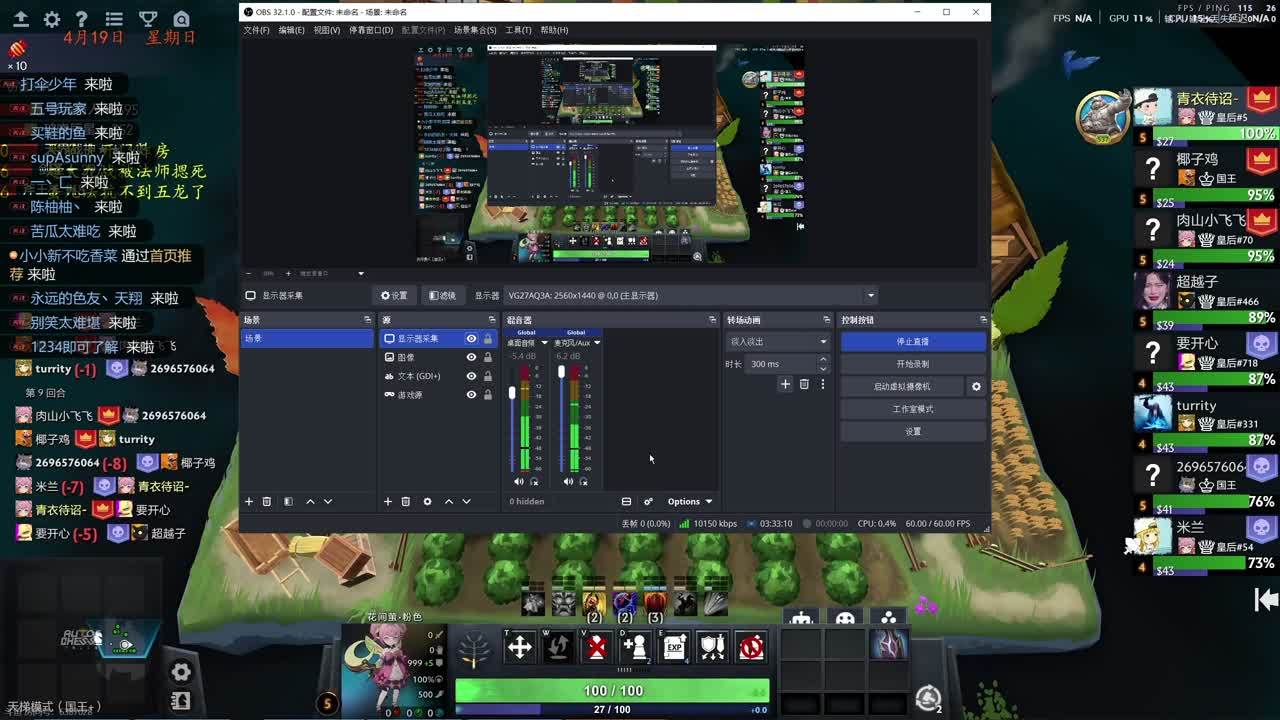
Task: Mute the desktop audio speaker icon
Action: tap(518, 482)
